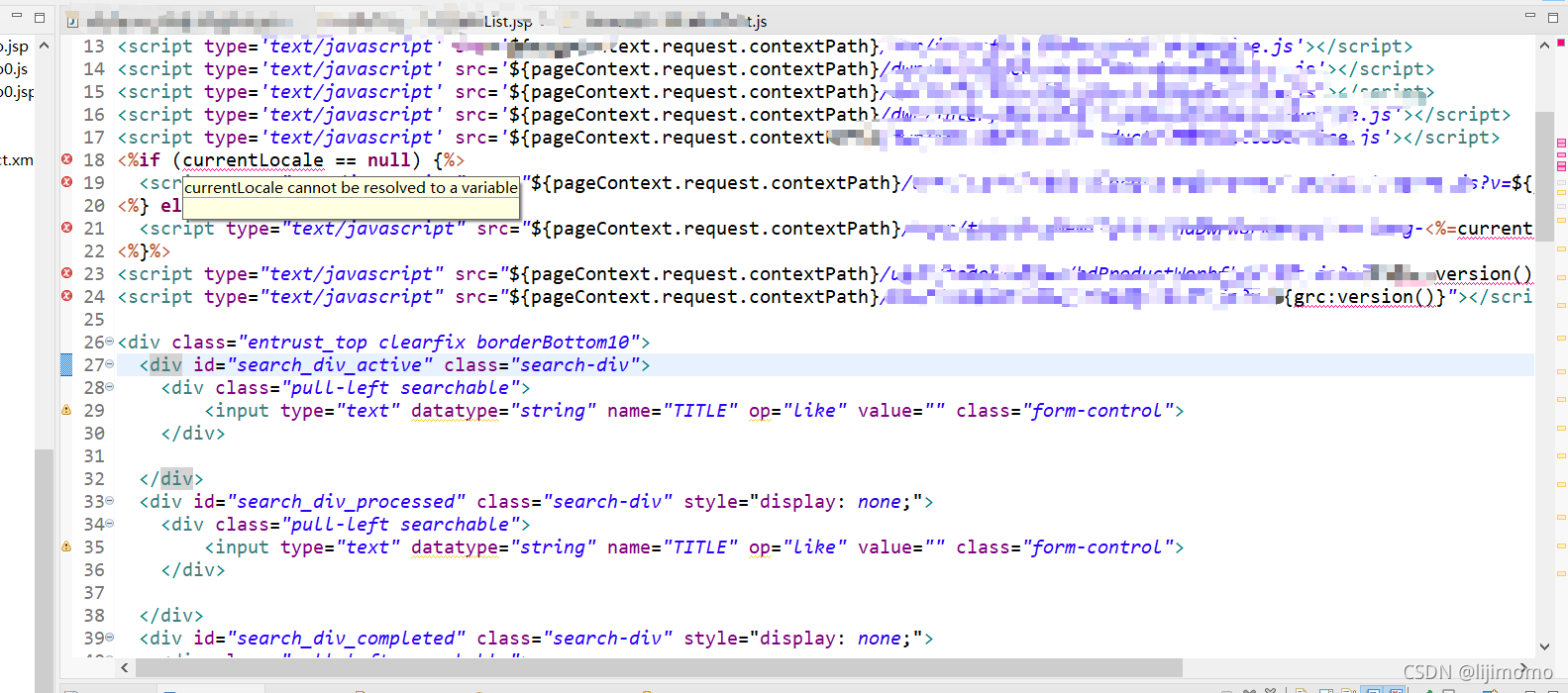Viewport: 1568px width, 693px height.
Task: Collapse the pull-left div at line 28
Action: click(x=109, y=387)
